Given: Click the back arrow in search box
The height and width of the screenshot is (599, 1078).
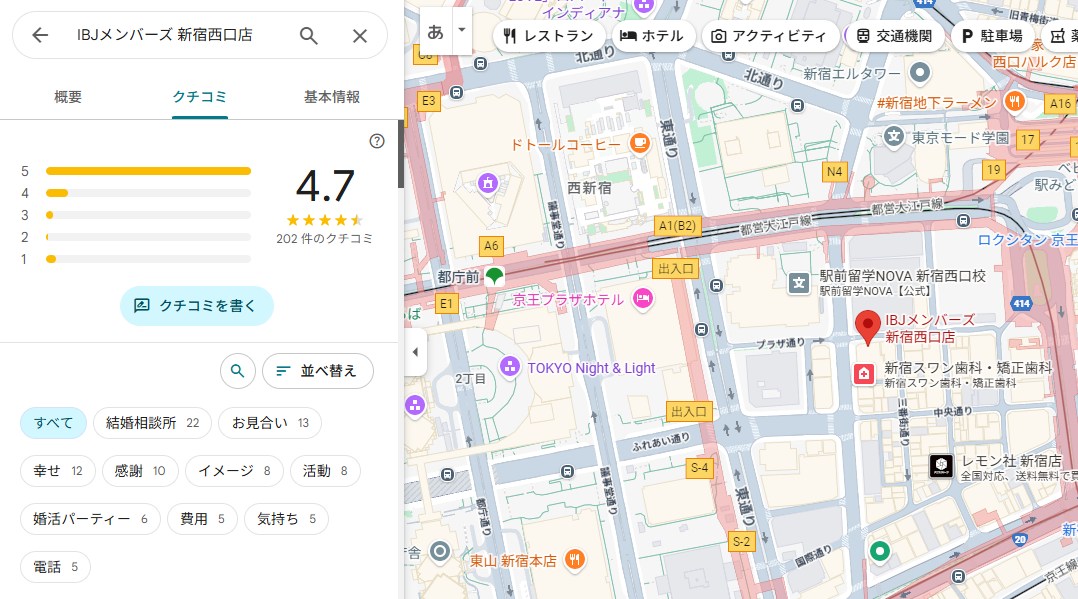Looking at the screenshot, I should point(40,36).
